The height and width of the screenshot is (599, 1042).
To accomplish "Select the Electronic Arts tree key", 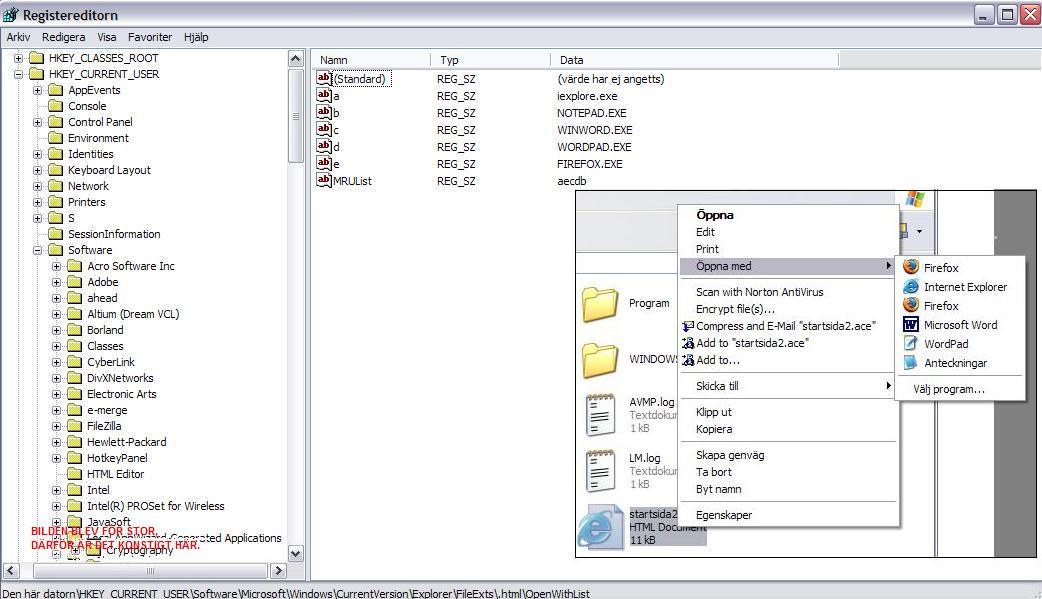I will tap(122, 394).
